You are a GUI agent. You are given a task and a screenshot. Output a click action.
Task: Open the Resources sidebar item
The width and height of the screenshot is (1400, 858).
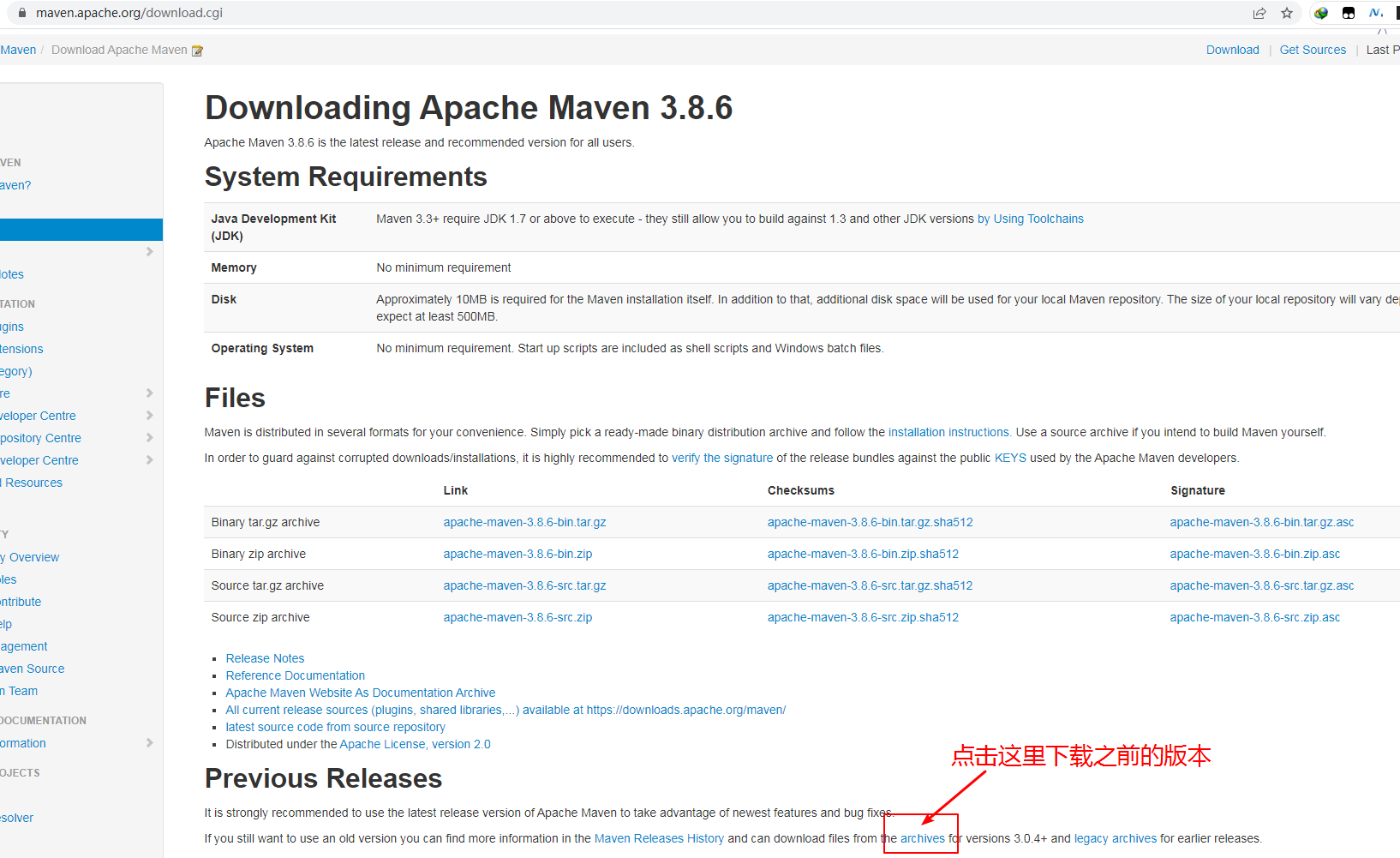(x=32, y=483)
